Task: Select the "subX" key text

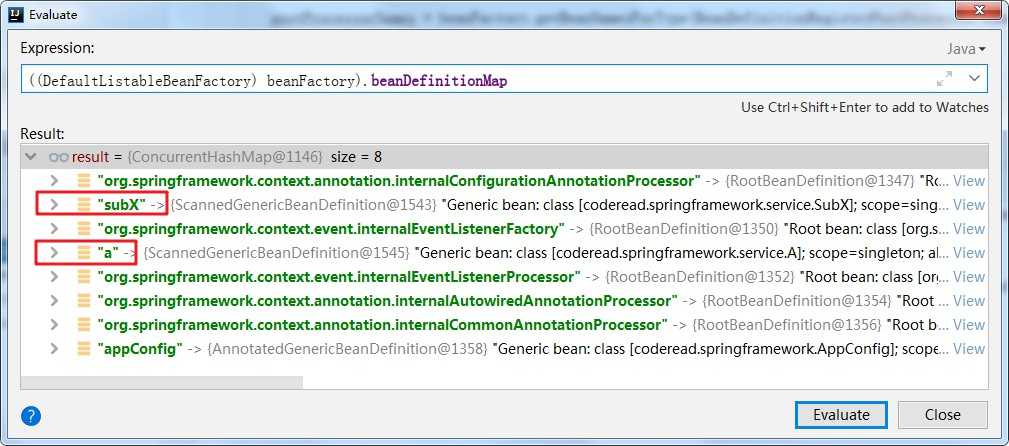Action: (122, 205)
